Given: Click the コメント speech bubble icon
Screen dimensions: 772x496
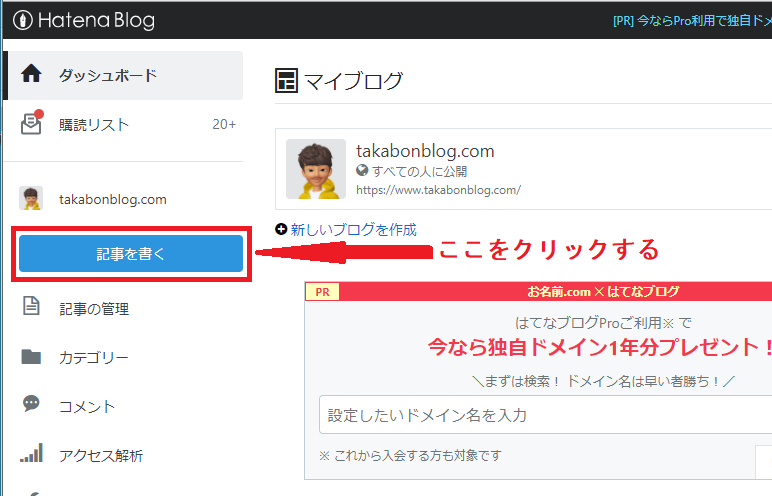Looking at the screenshot, I should click(31, 403).
